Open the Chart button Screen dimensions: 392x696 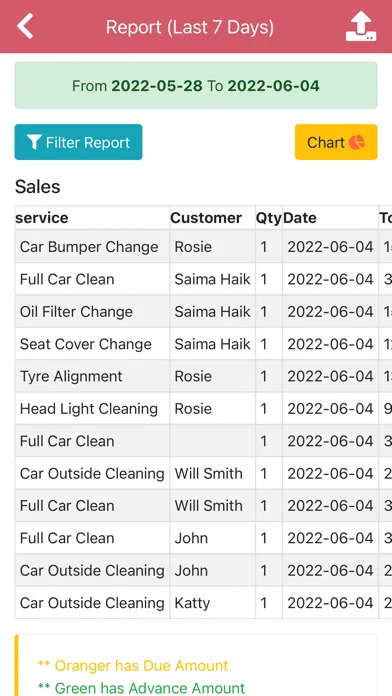point(336,142)
